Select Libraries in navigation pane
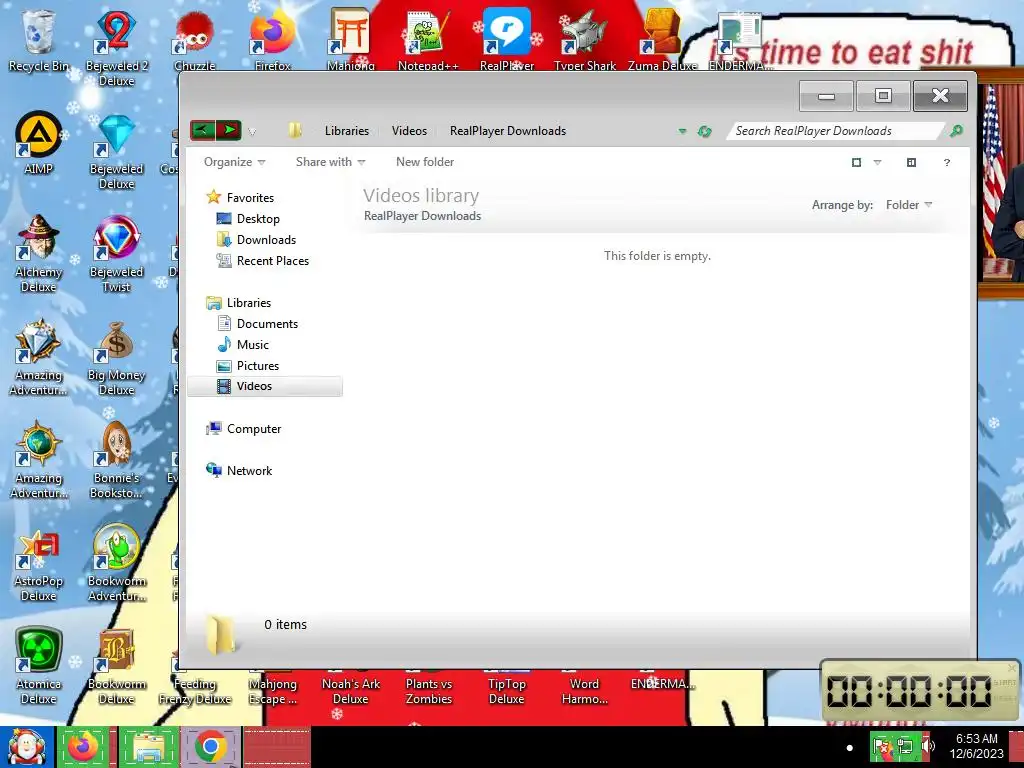 click(x=238, y=302)
